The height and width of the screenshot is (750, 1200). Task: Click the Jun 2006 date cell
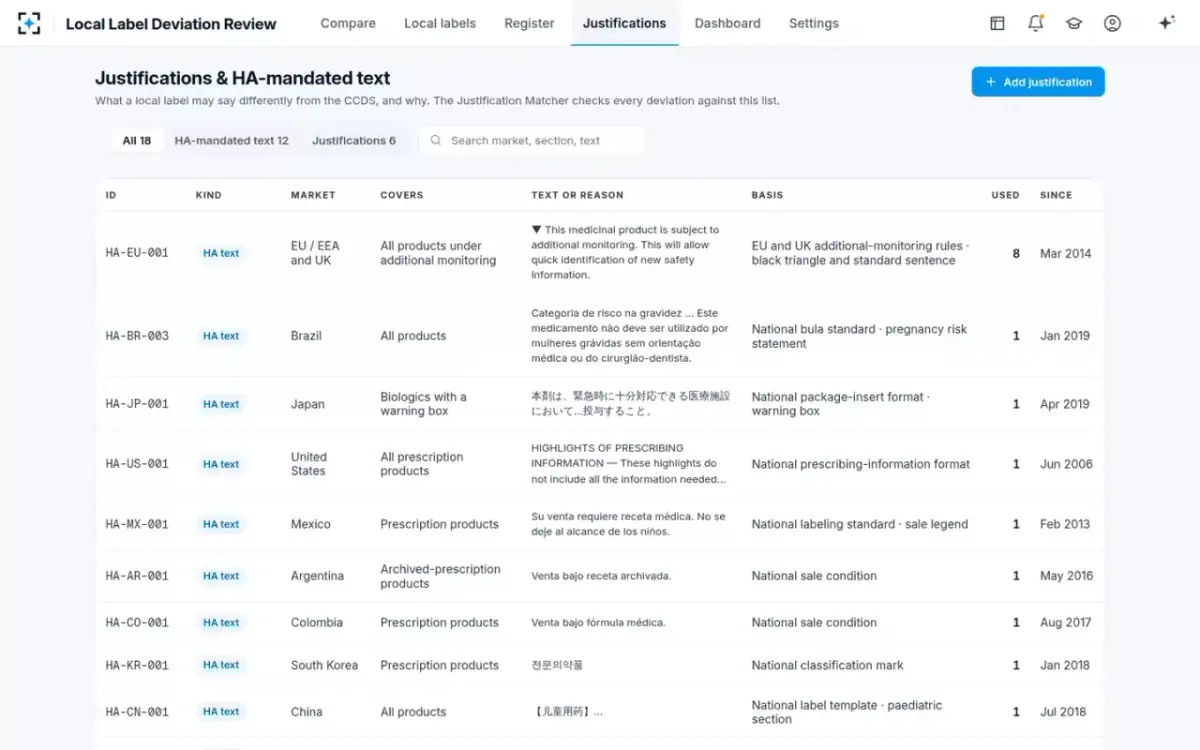pyautogui.click(x=1066, y=464)
